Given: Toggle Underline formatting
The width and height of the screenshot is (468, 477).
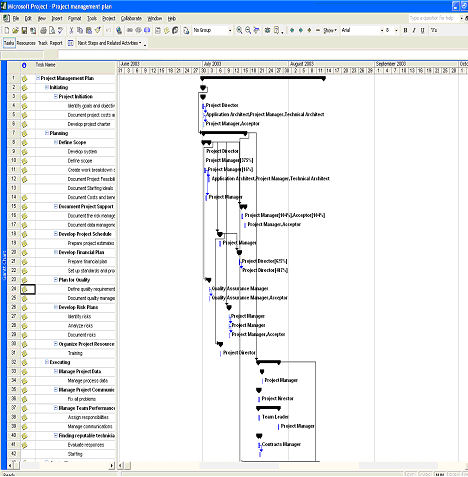Looking at the screenshot, I should click(x=423, y=30).
